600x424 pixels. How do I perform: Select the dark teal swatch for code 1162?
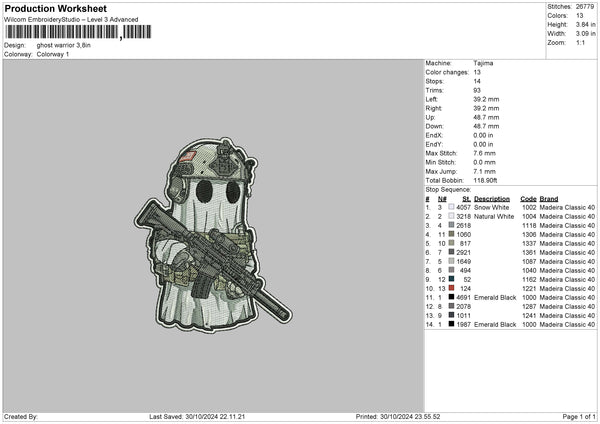pyautogui.click(x=451, y=279)
